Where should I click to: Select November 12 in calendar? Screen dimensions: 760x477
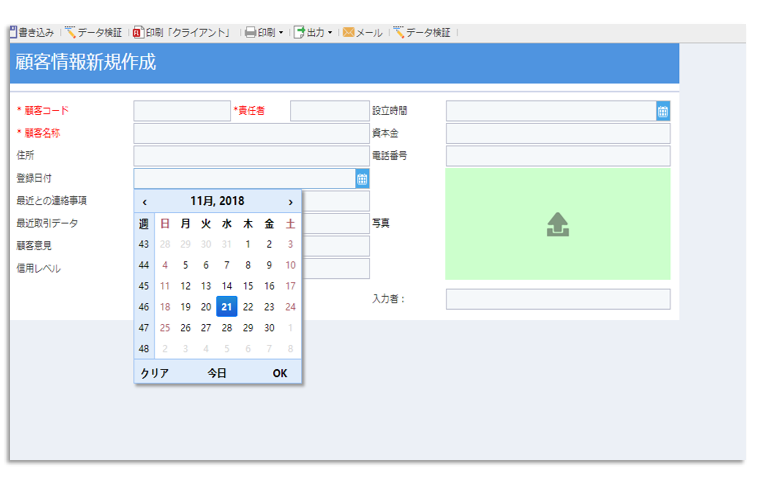coord(186,286)
